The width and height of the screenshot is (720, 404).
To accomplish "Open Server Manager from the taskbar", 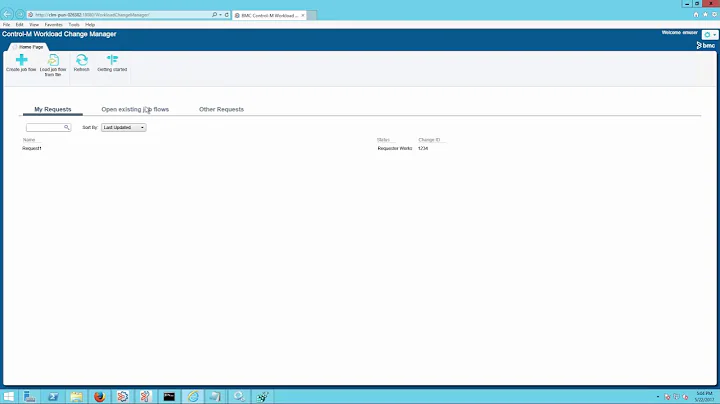I will [30, 397].
